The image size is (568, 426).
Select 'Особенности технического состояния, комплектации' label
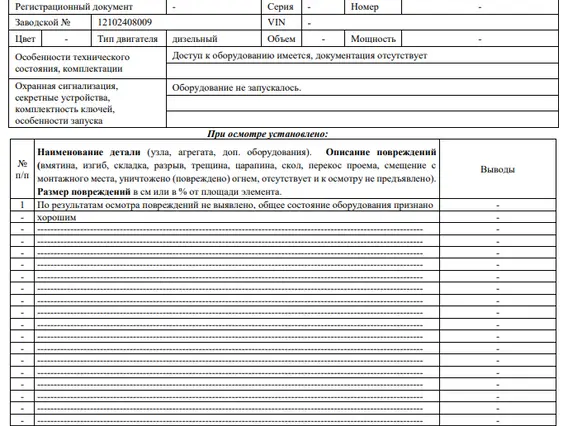pos(72,63)
